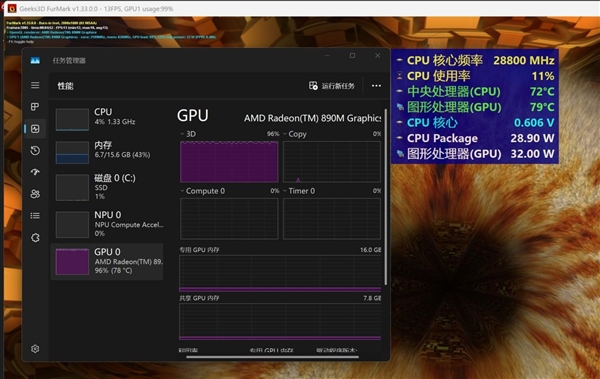Select the CPU performance entry

(108, 119)
